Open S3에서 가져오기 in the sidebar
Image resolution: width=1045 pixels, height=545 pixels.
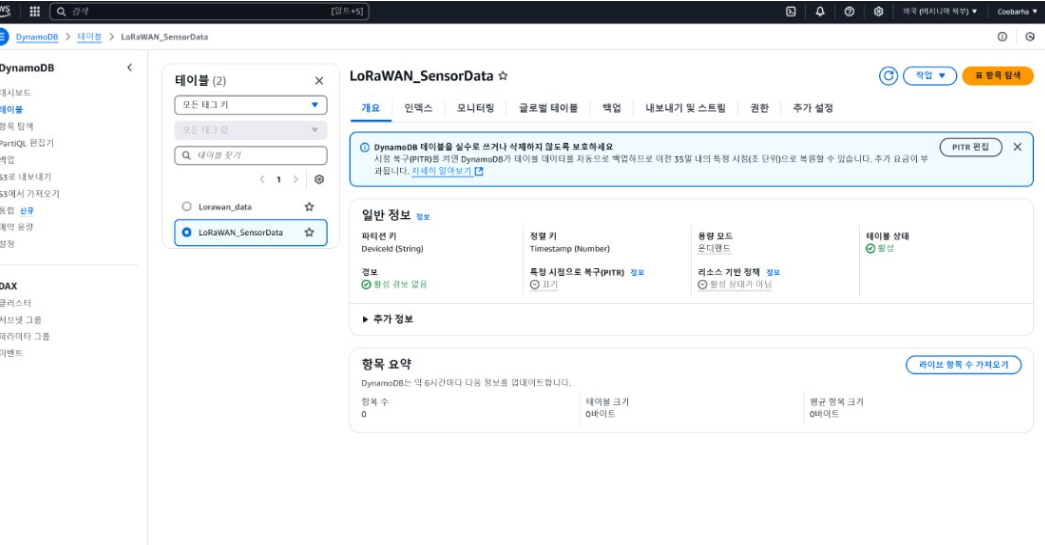pos(29,193)
